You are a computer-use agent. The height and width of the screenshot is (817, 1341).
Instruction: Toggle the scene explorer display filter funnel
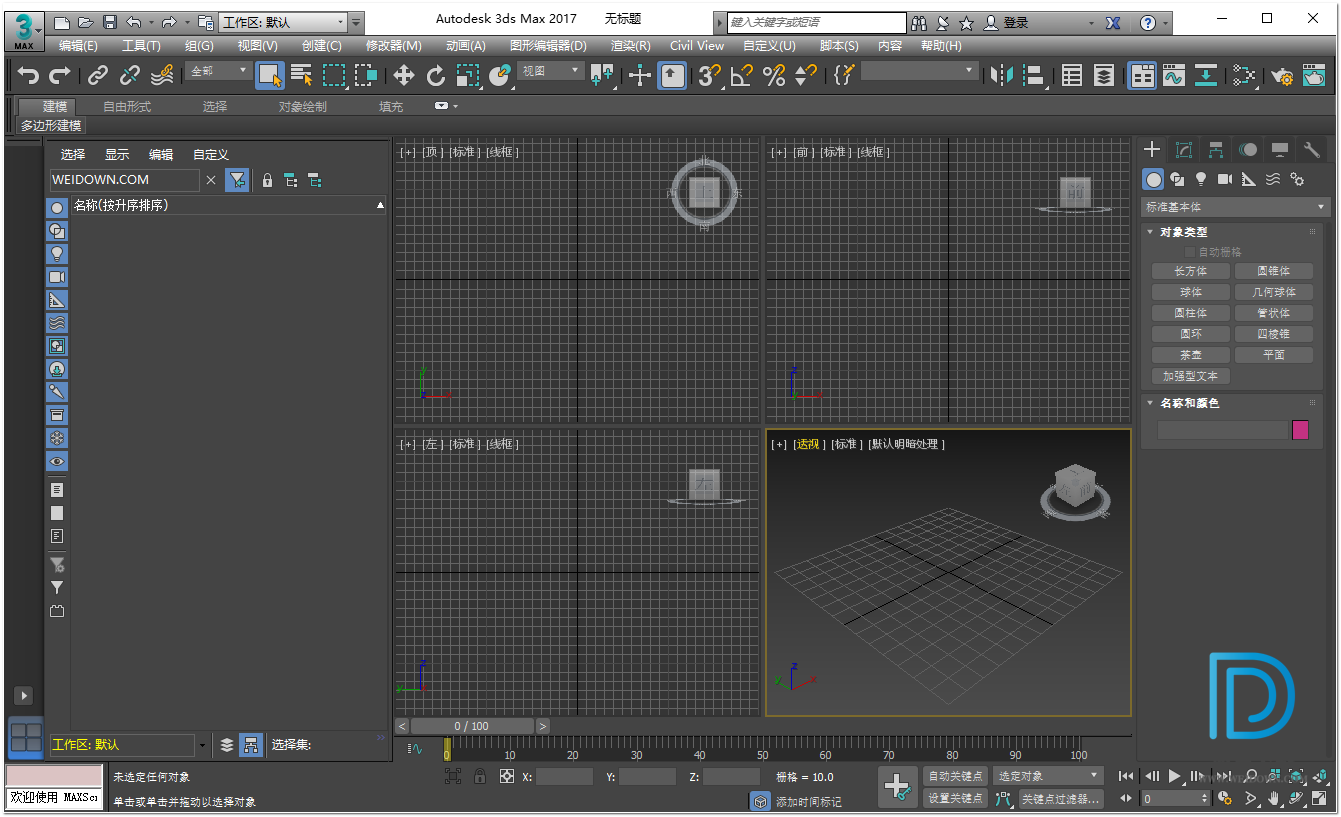tap(237, 180)
